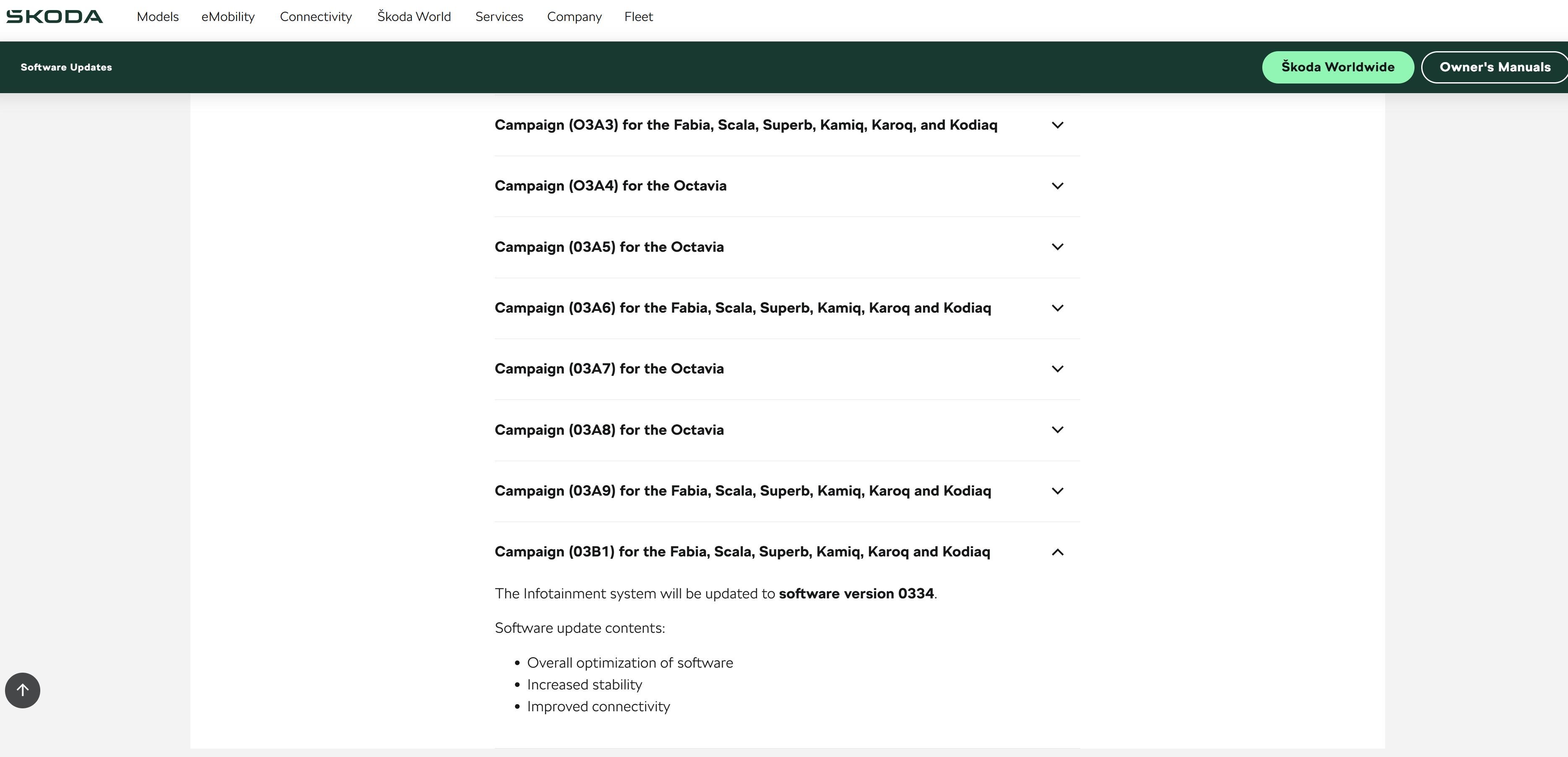Click the Škoda logo
The width and height of the screenshot is (1568, 757).
pos(54,16)
